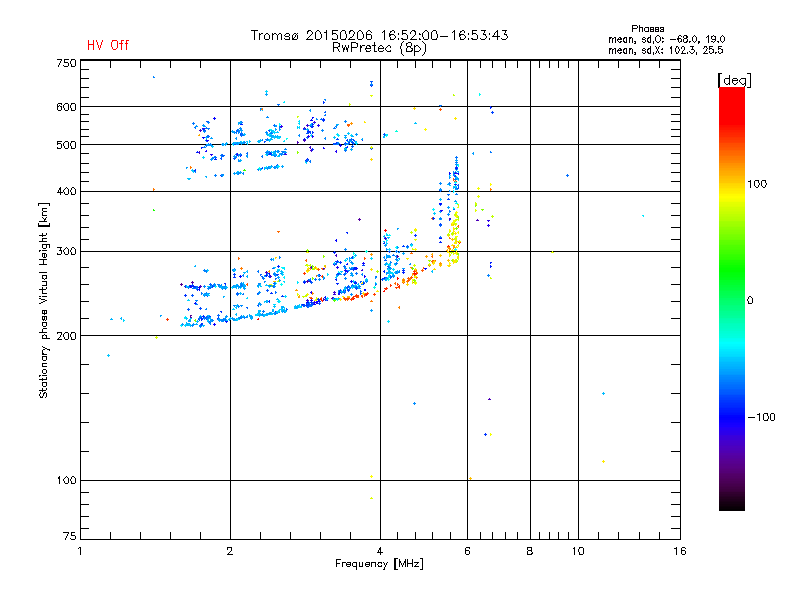This screenshot has width=800, height=600.
Task: Click the x-axis '1' tick label
Action: click(80, 551)
